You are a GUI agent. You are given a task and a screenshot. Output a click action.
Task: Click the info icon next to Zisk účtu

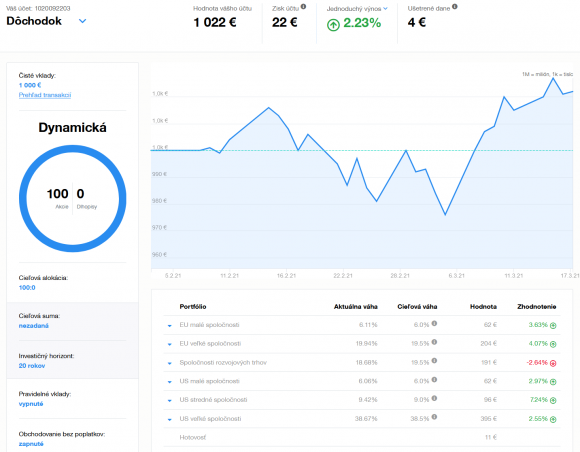(303, 6)
